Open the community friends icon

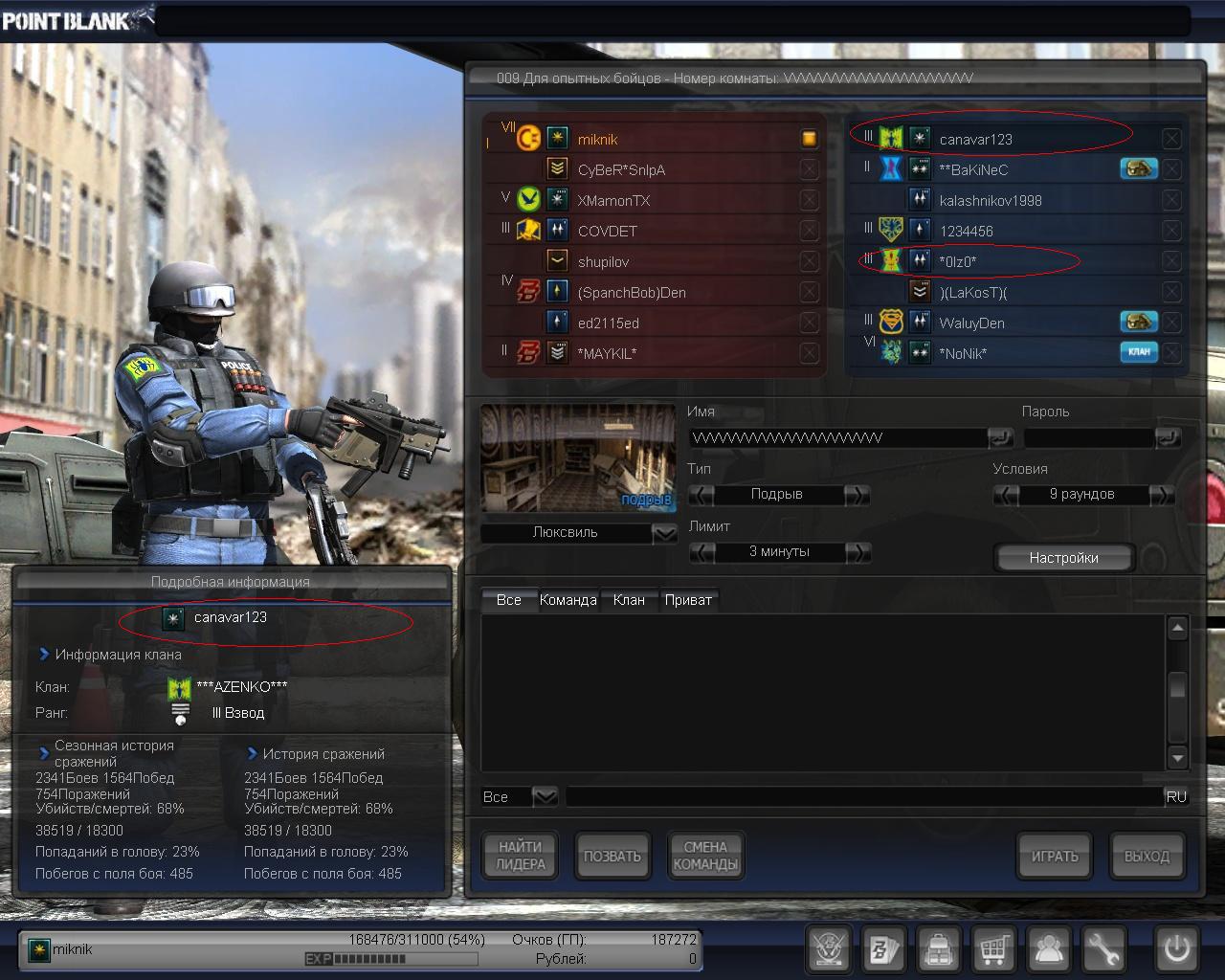1050,949
